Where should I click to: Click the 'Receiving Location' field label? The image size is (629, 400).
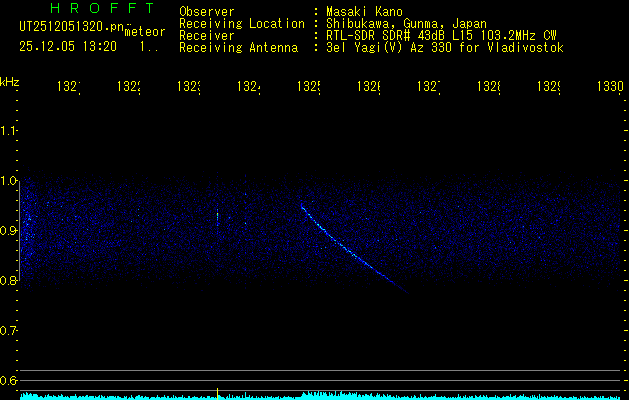(x=242, y=24)
